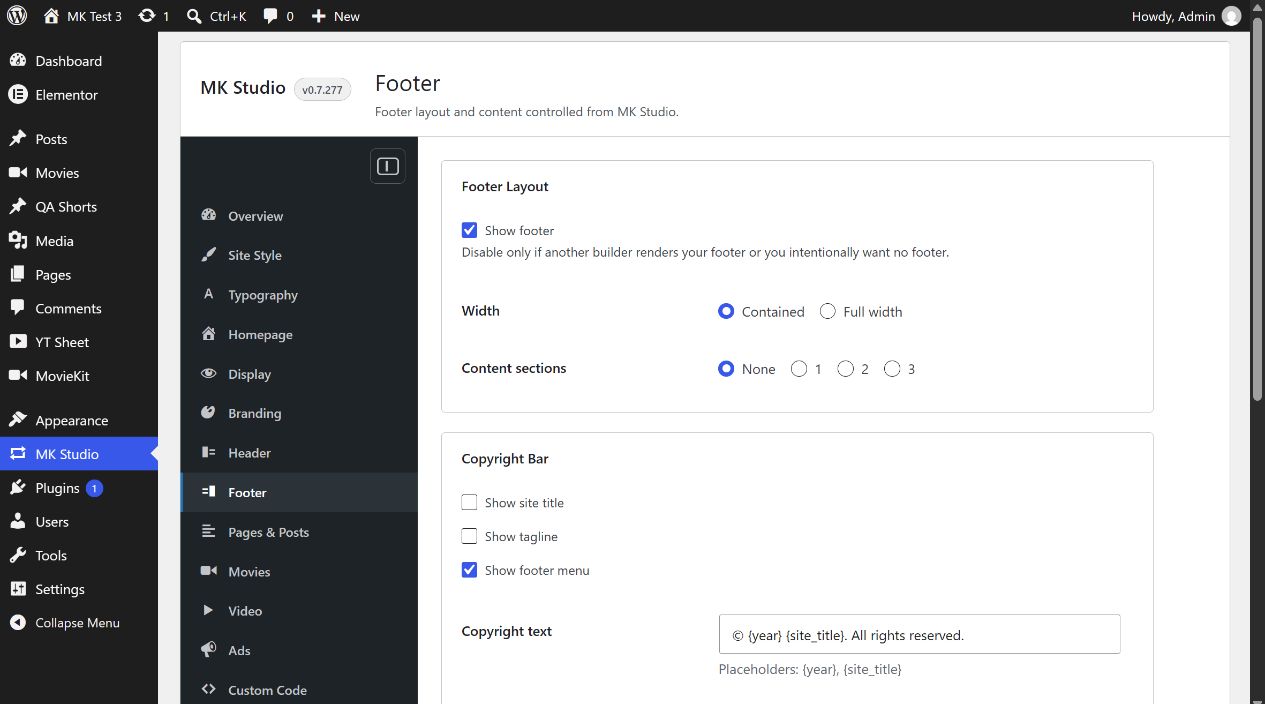Click the Tools wrench icon

pos(17,556)
